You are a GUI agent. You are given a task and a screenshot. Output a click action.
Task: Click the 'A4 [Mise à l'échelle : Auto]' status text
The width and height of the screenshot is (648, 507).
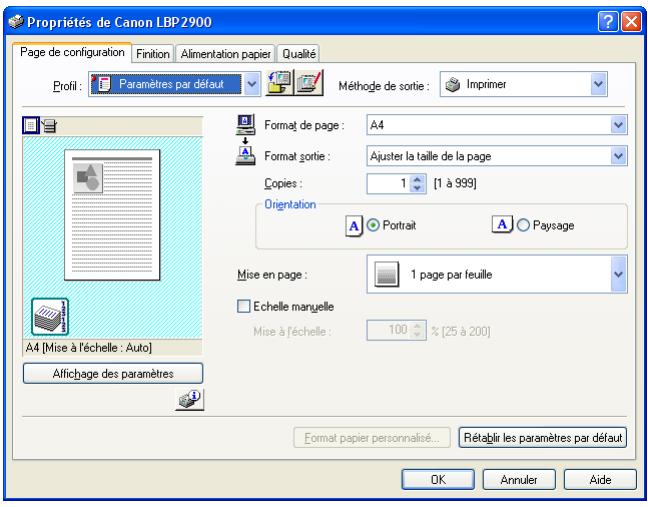pos(89,348)
